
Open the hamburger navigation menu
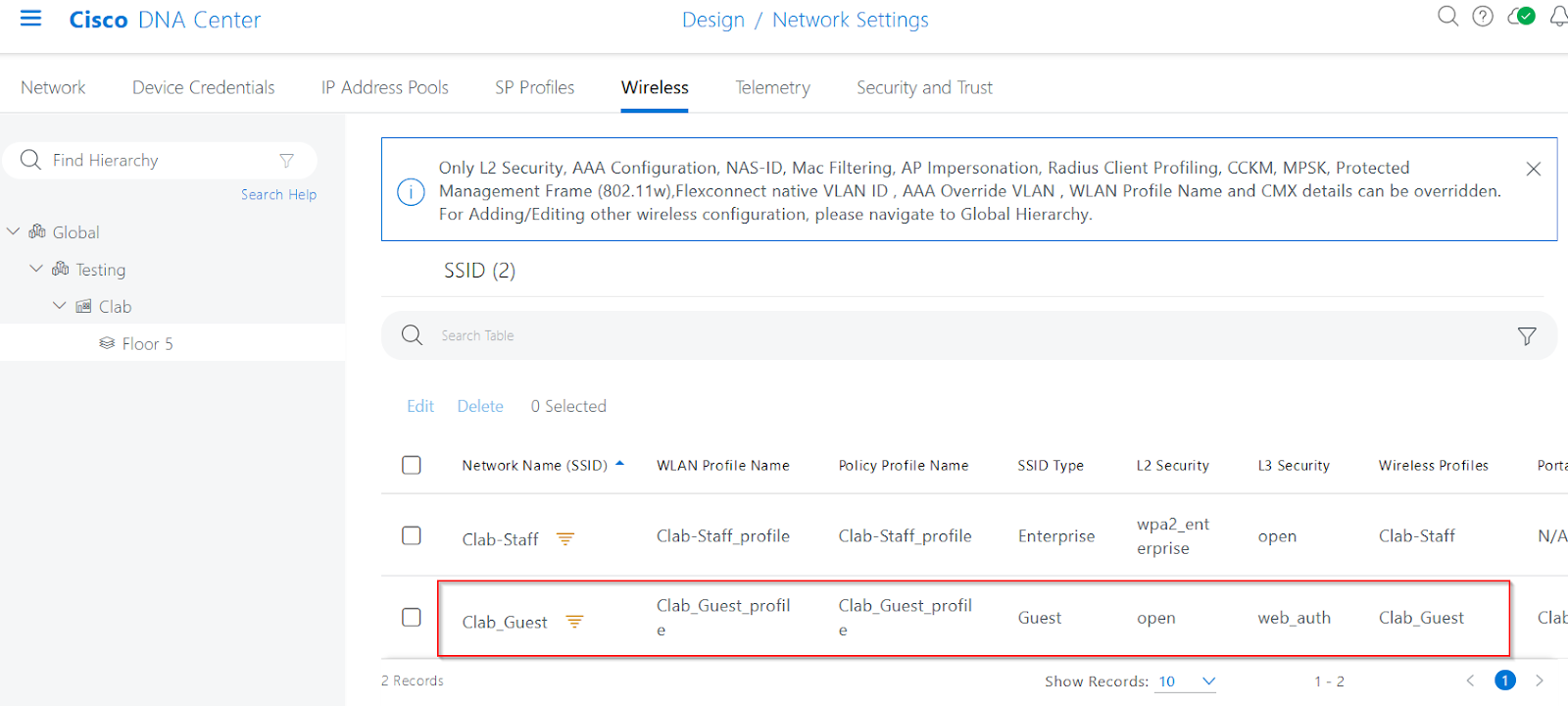[x=31, y=19]
